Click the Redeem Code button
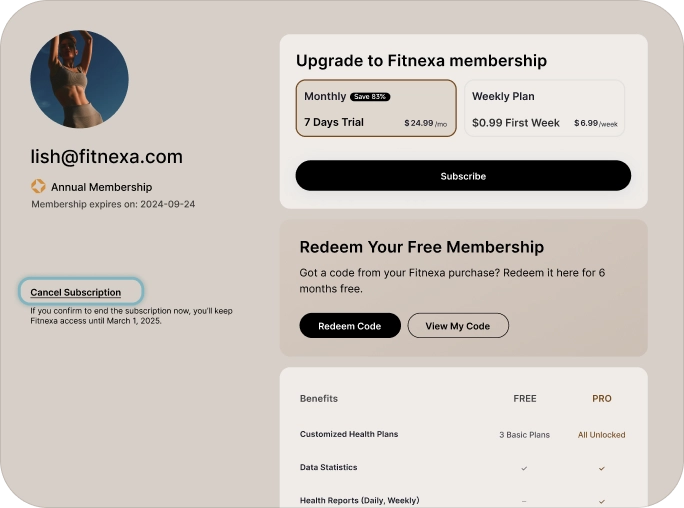 tap(349, 326)
